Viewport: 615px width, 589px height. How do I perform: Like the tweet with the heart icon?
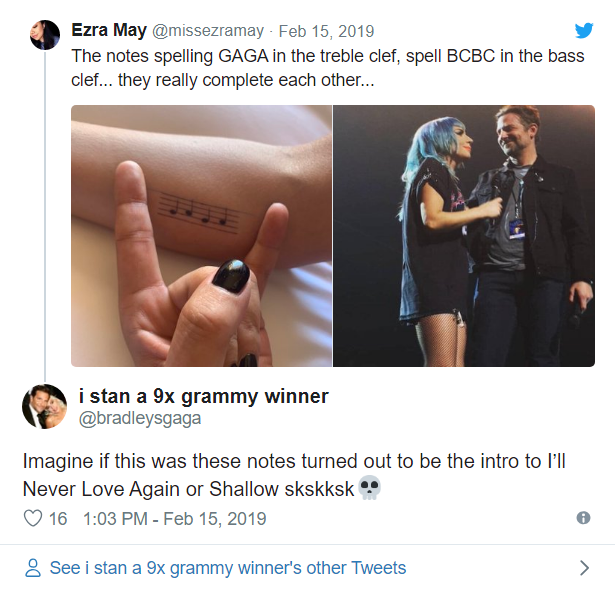pyautogui.click(x=33, y=518)
